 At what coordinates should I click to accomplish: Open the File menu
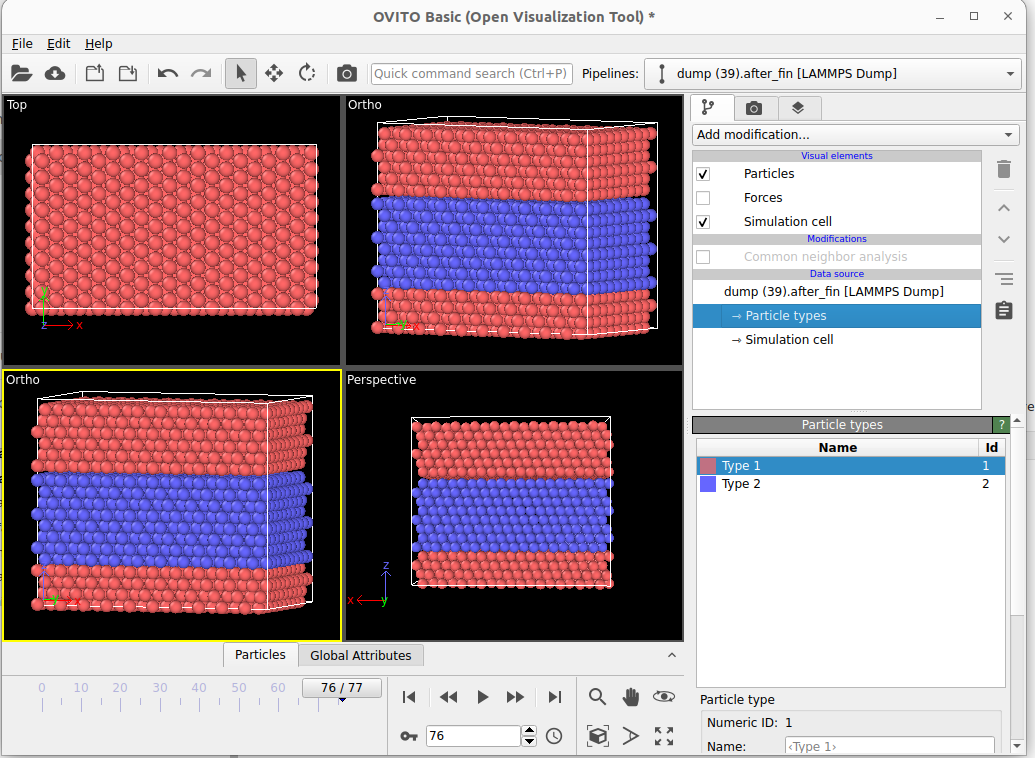click(x=22, y=44)
